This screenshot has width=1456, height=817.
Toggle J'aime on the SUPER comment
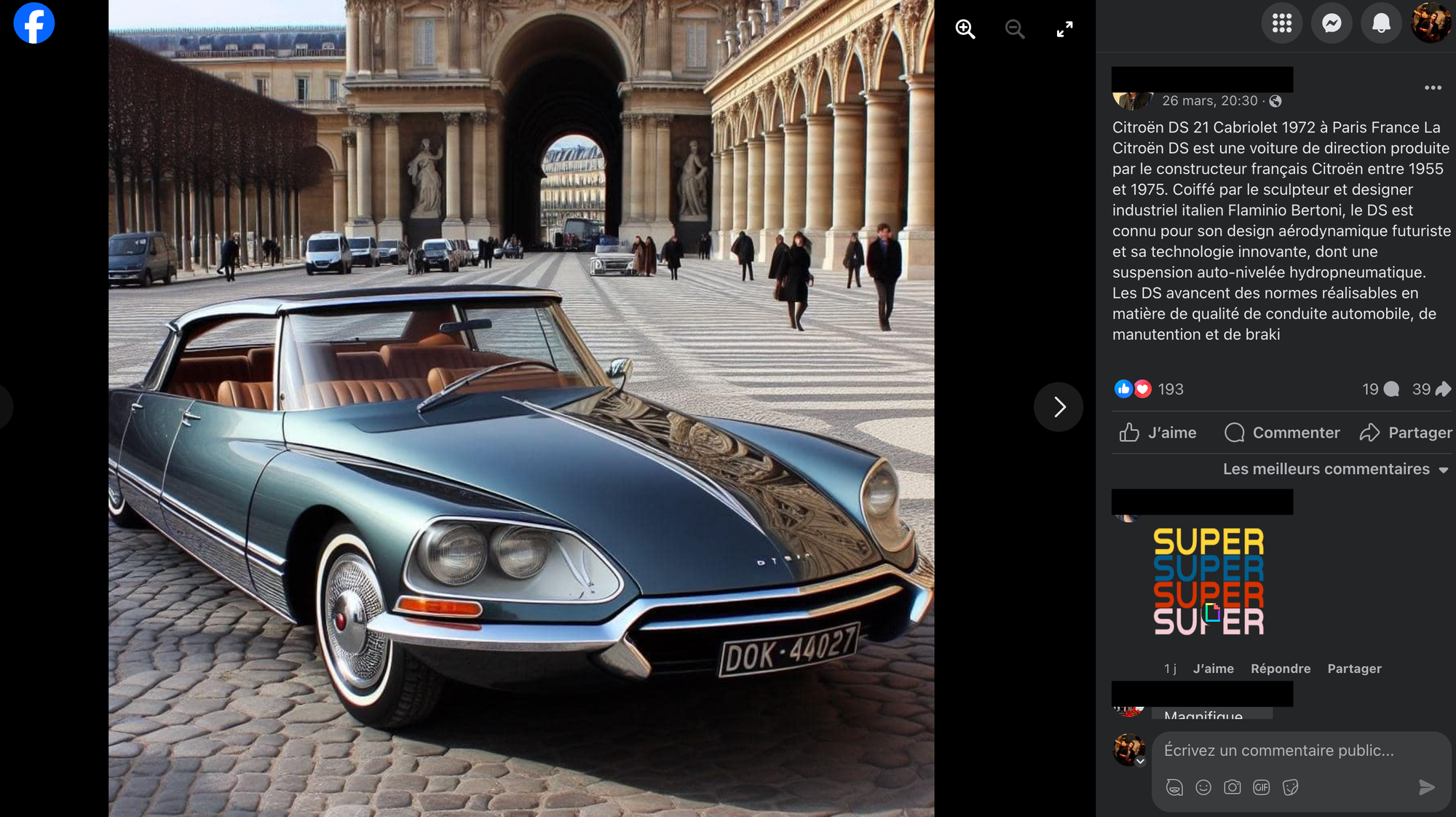click(1213, 668)
